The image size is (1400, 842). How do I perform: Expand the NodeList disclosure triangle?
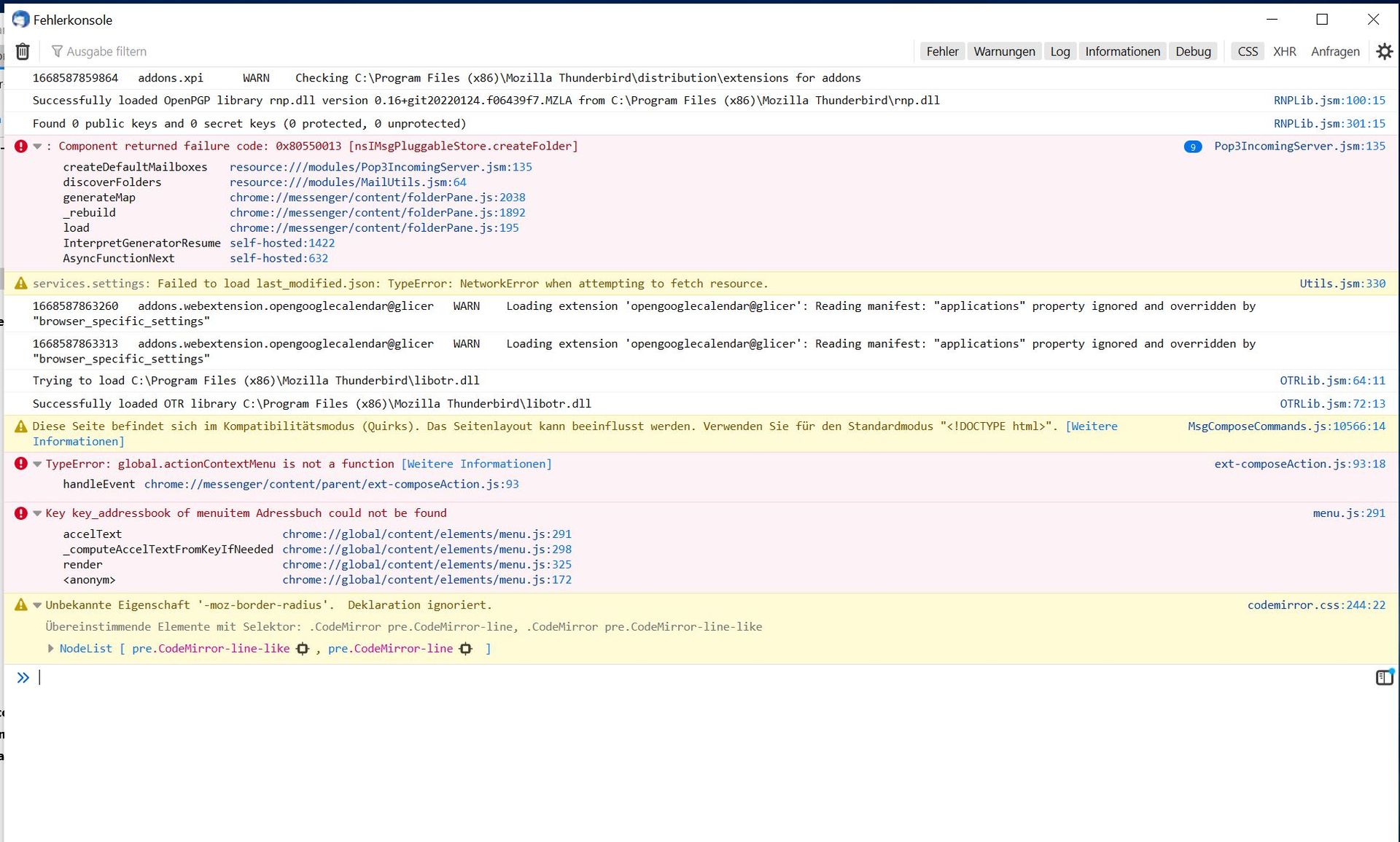(x=50, y=649)
